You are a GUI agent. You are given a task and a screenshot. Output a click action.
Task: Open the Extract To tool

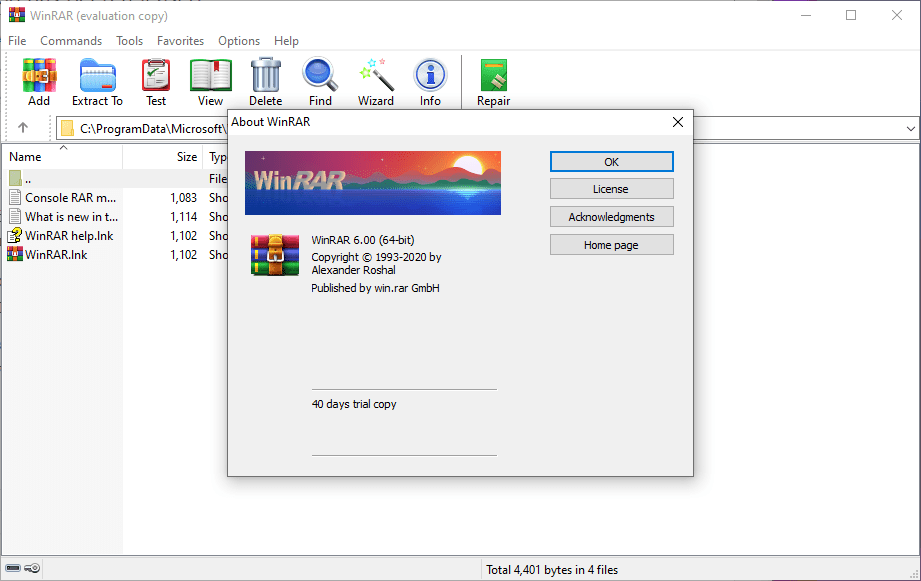pyautogui.click(x=97, y=81)
